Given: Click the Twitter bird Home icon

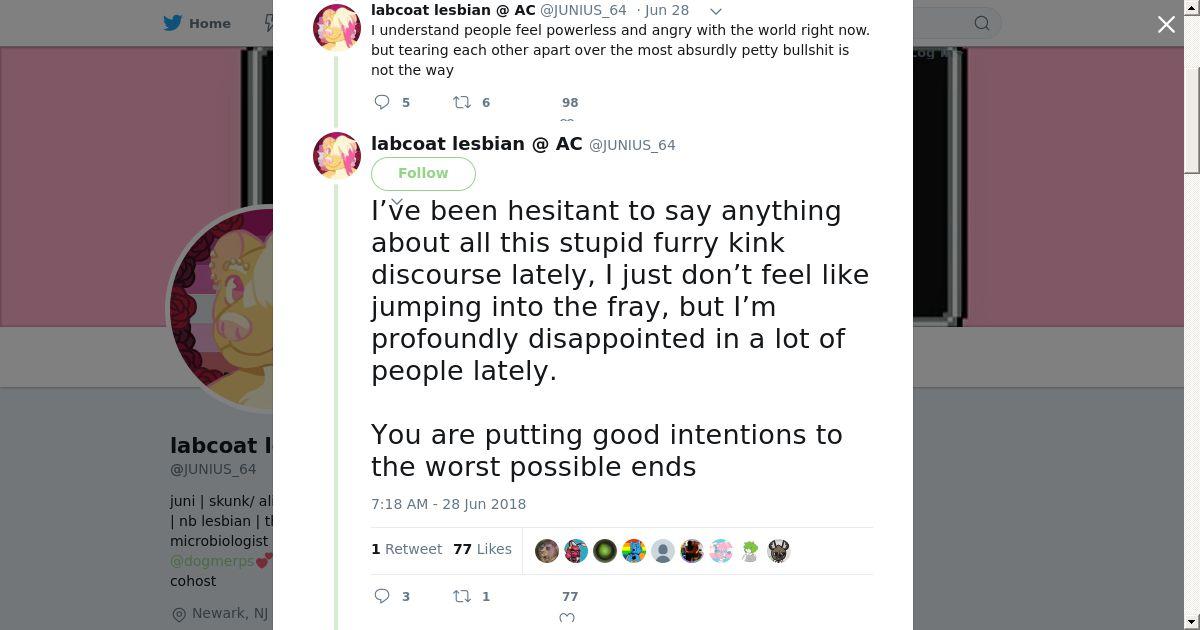Looking at the screenshot, I should pyautogui.click(x=173, y=23).
